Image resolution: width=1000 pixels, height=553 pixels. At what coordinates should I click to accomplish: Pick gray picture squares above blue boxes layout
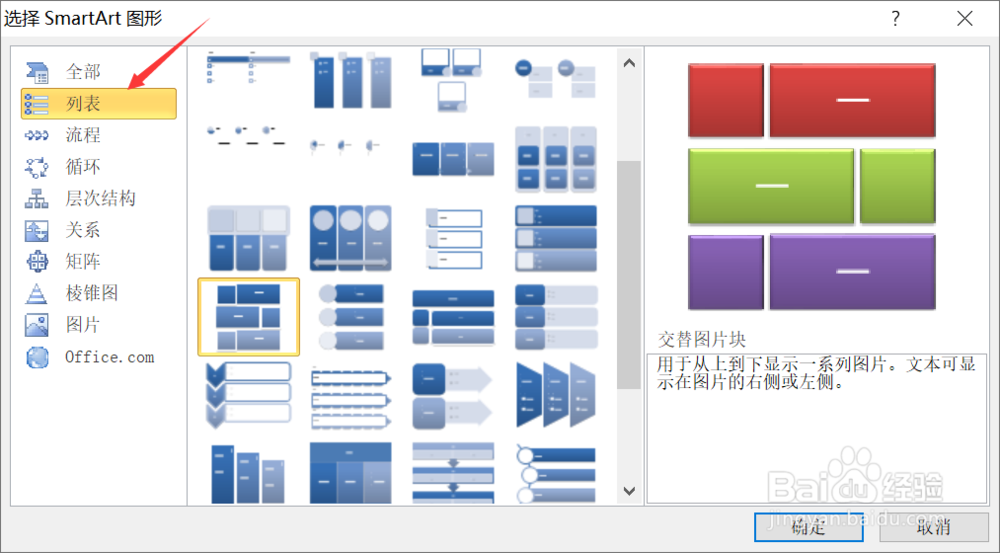(249, 238)
